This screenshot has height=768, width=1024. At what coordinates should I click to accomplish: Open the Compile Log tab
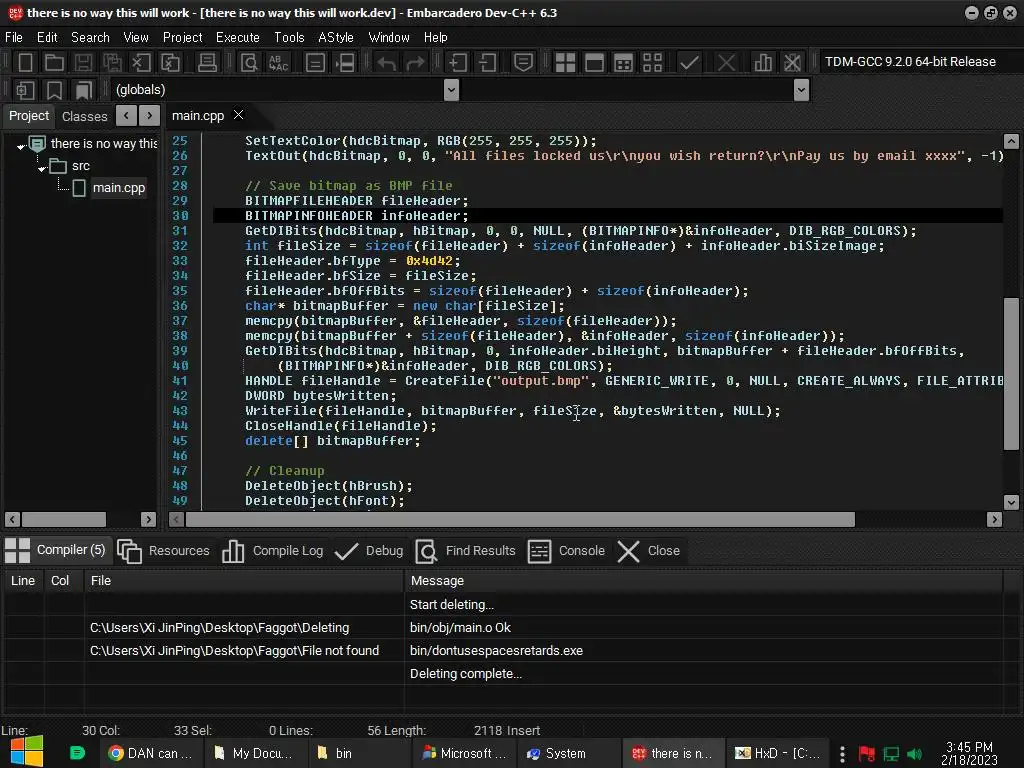tap(273, 551)
